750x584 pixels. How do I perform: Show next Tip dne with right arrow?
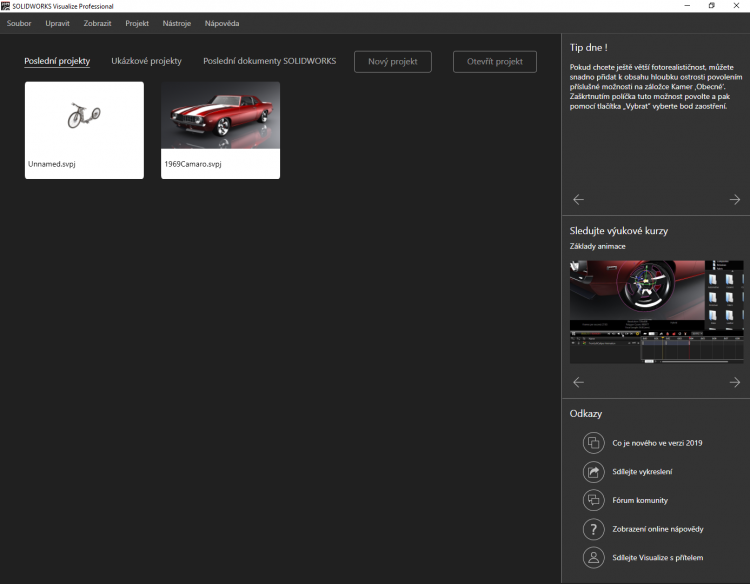point(735,199)
